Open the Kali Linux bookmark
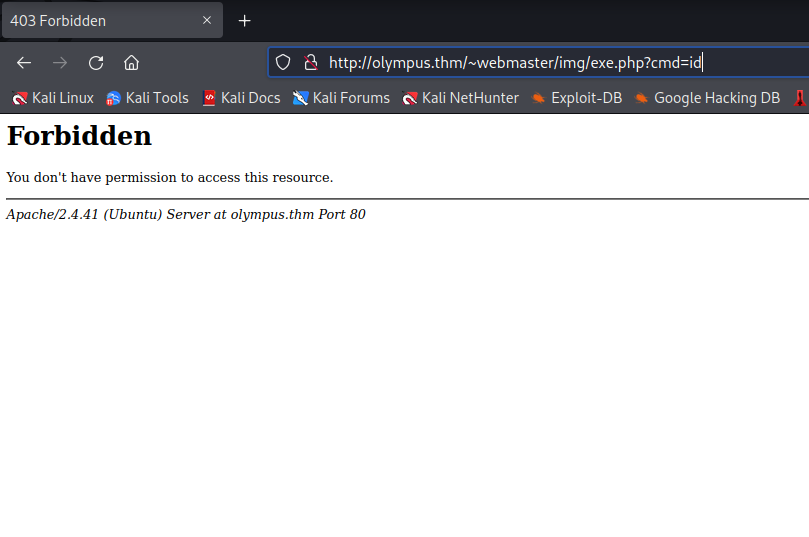Viewport: 809px width, 537px height. tap(52, 98)
